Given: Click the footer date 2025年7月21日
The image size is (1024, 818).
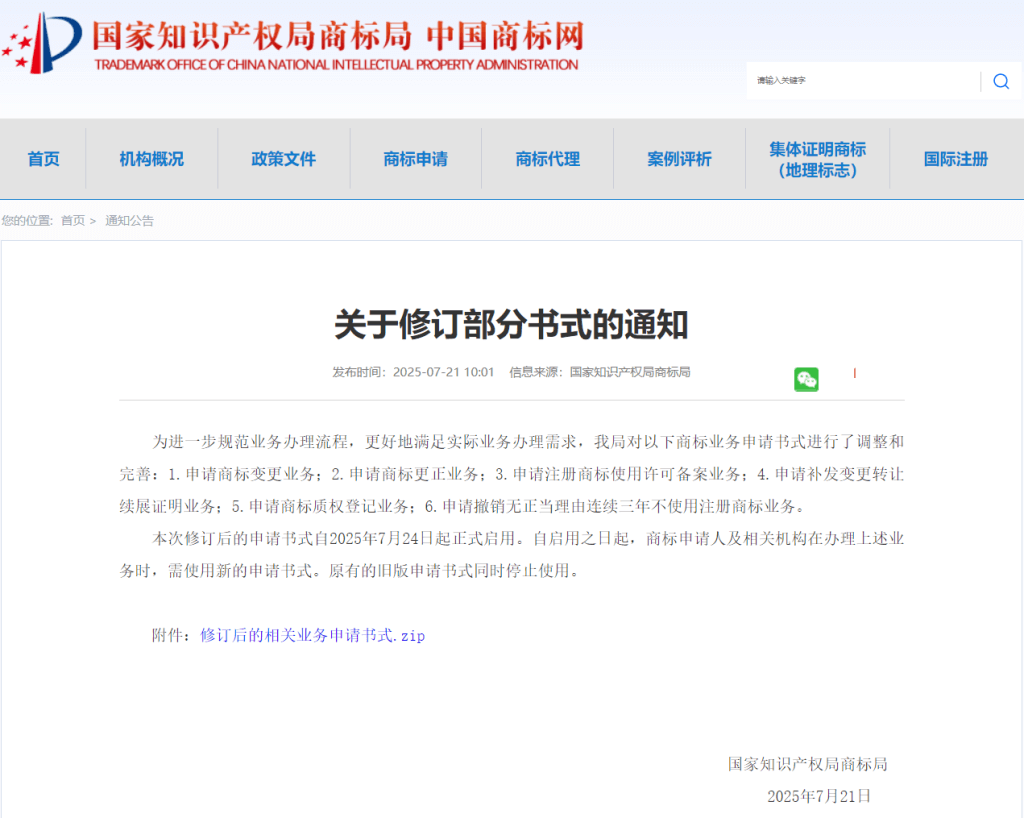Looking at the screenshot, I should [x=819, y=796].
